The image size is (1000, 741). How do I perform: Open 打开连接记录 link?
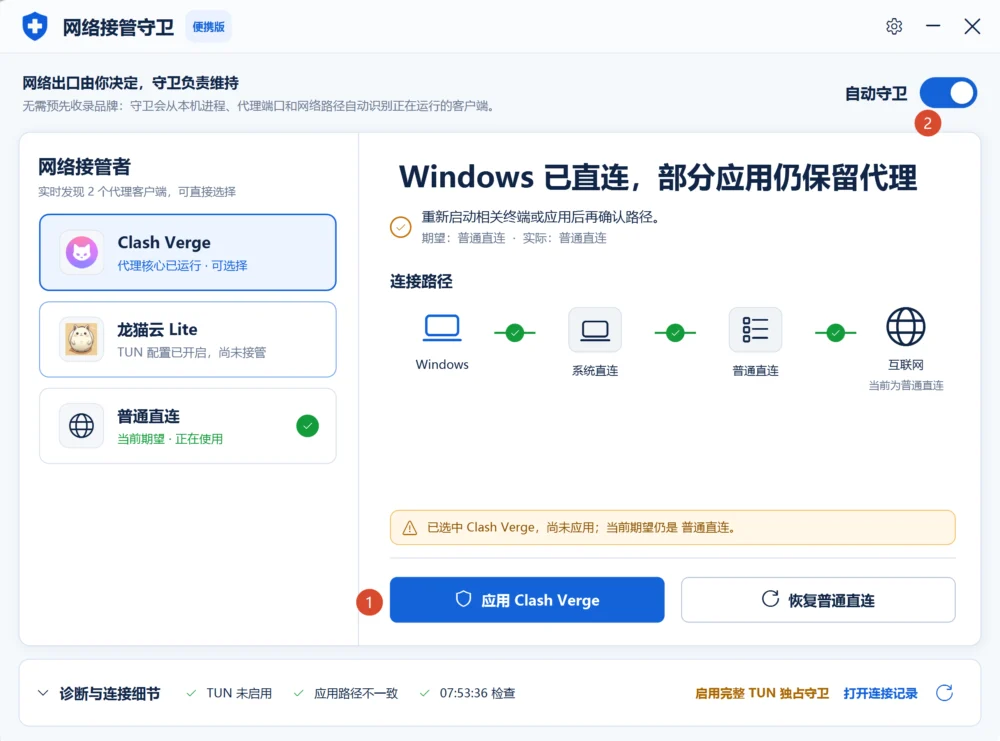[x=880, y=693]
